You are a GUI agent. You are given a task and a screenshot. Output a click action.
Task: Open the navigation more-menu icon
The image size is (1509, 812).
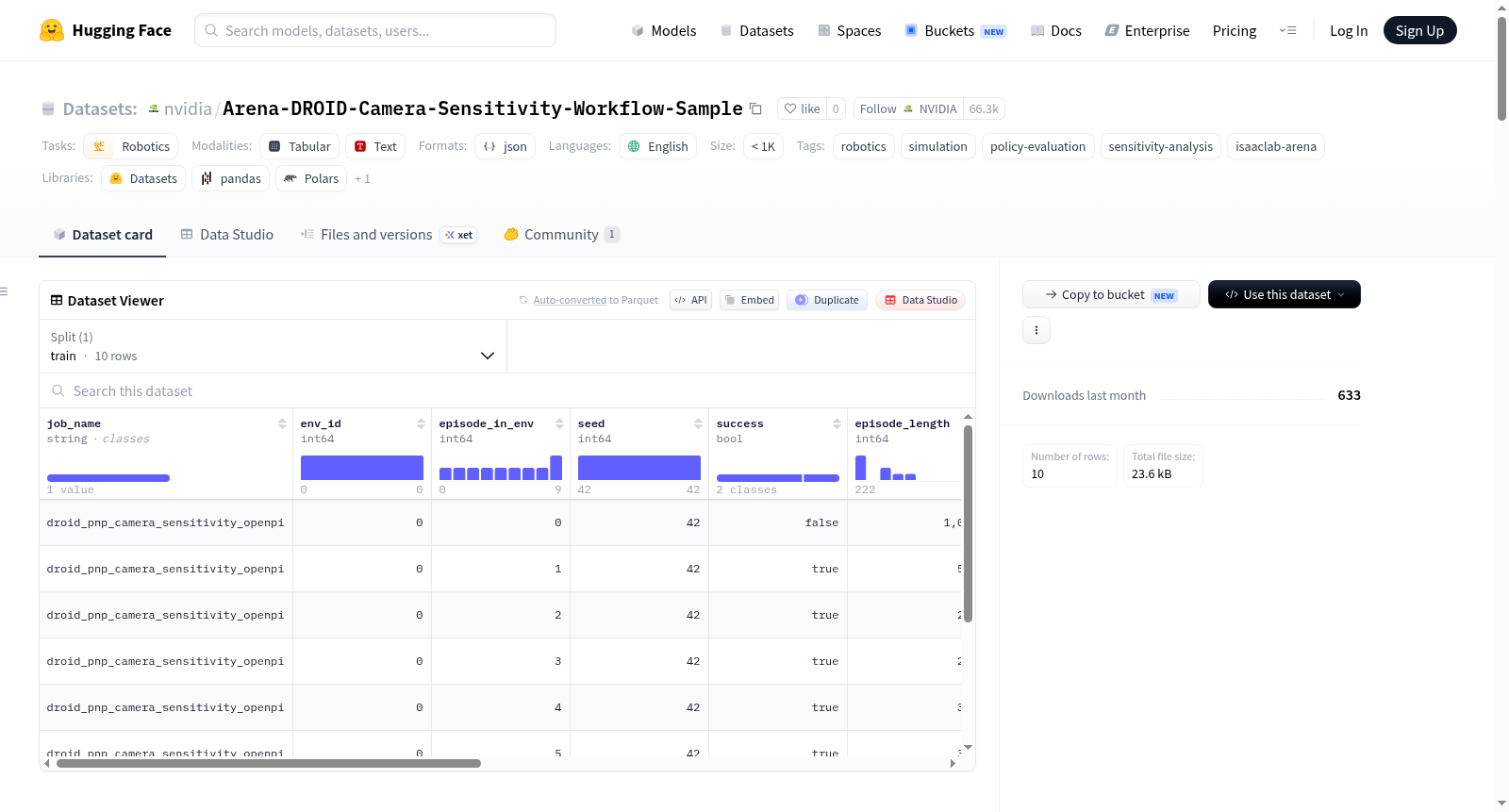click(1287, 30)
